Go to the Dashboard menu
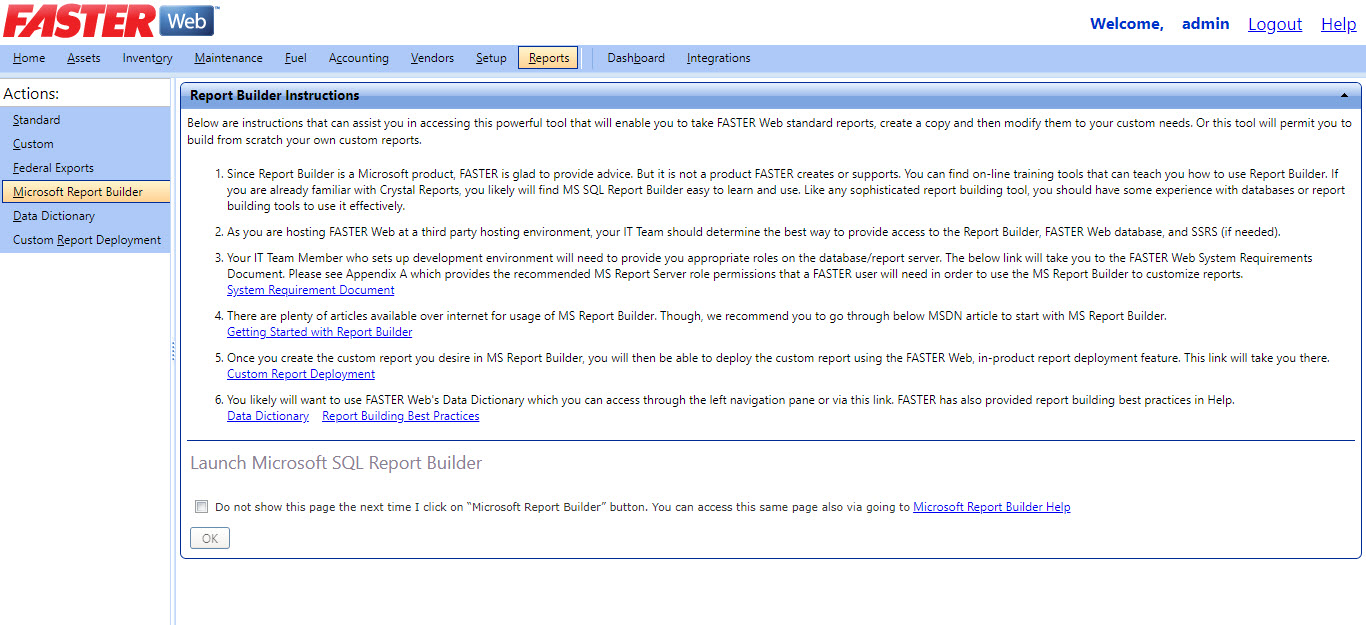The image size is (1366, 625). point(636,58)
